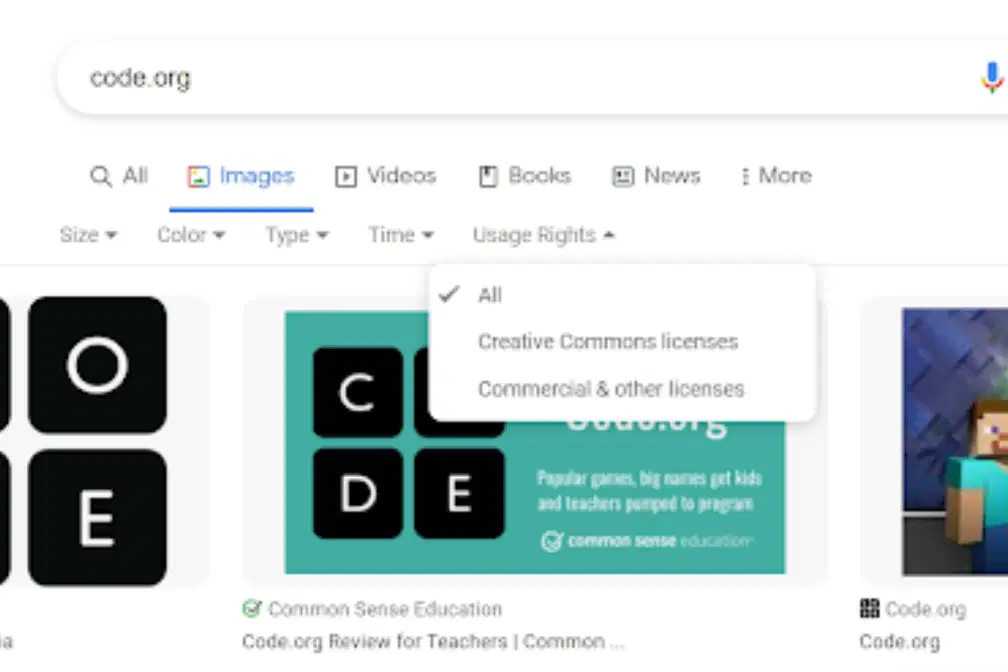This screenshot has width=1008, height=672.
Task: Expand the Size filter dropdown
Action: 88,235
